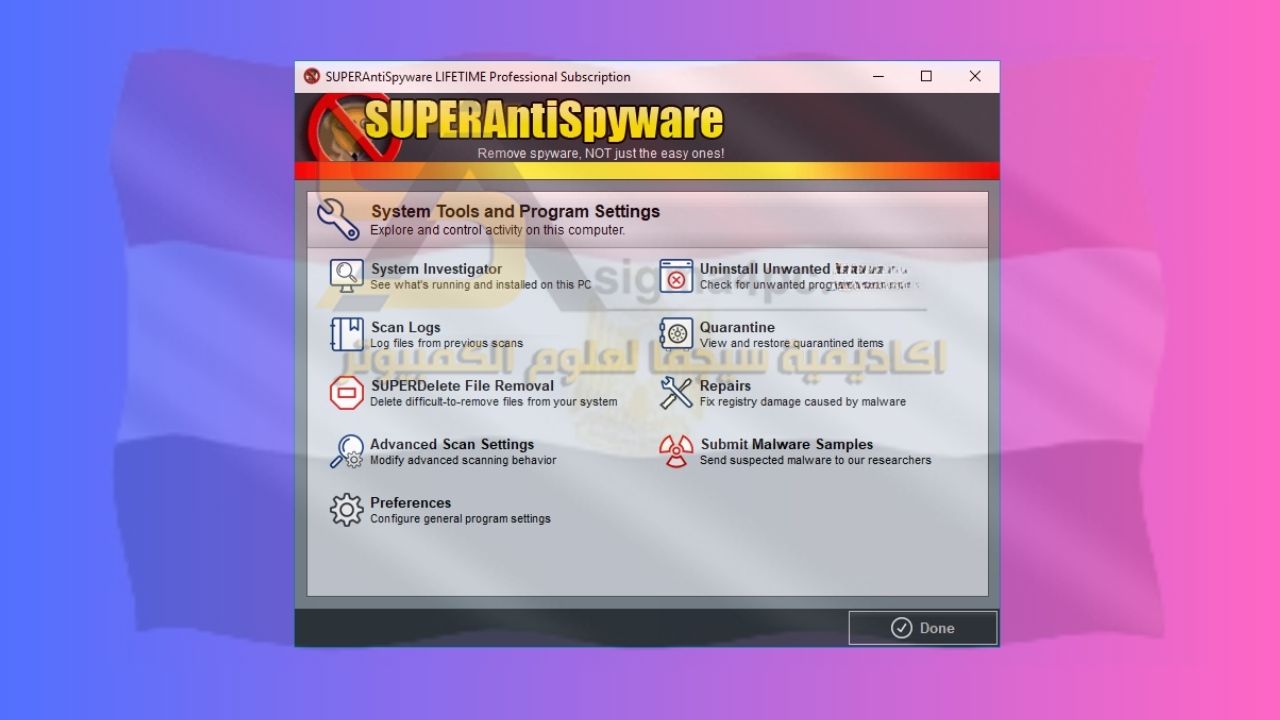The width and height of the screenshot is (1280, 720).
Task: Click the System Investigator magnifier icon
Action: click(x=347, y=276)
